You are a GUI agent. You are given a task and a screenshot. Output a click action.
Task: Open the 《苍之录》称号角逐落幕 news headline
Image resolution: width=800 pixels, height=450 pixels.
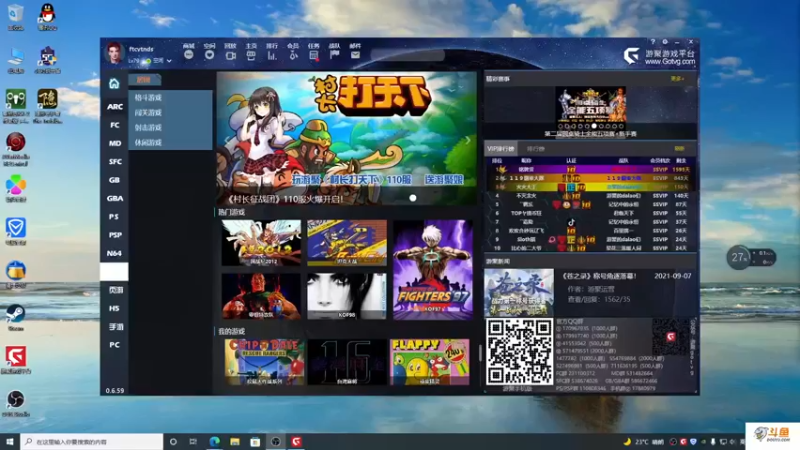click(599, 276)
